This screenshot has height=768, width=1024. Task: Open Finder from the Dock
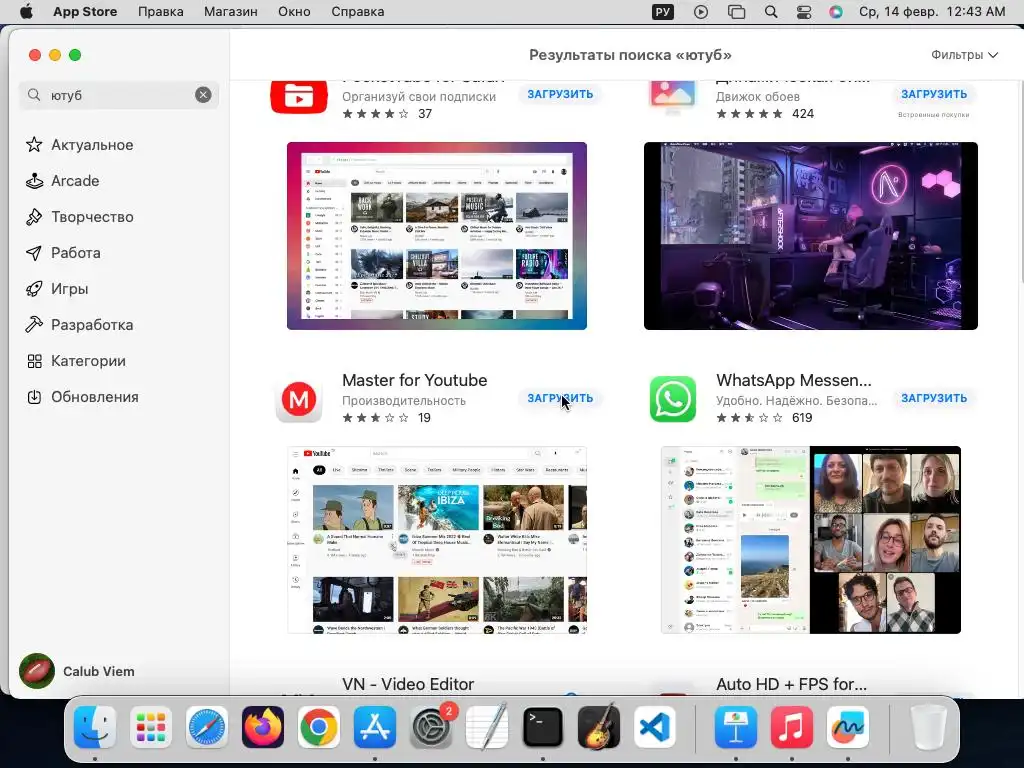pos(95,727)
